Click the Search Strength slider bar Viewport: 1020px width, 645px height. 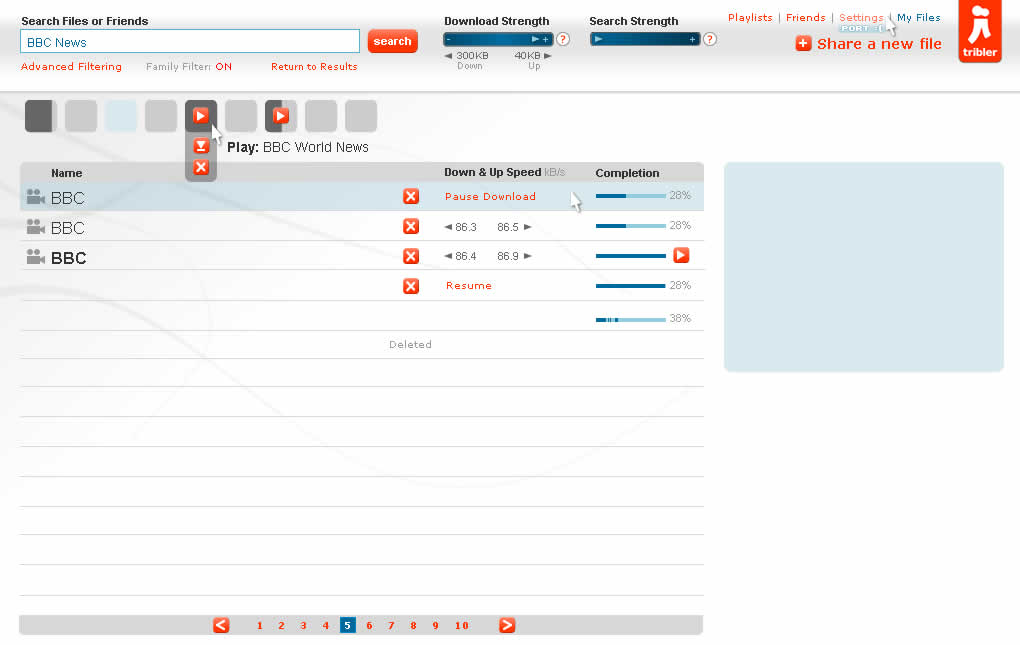(645, 40)
